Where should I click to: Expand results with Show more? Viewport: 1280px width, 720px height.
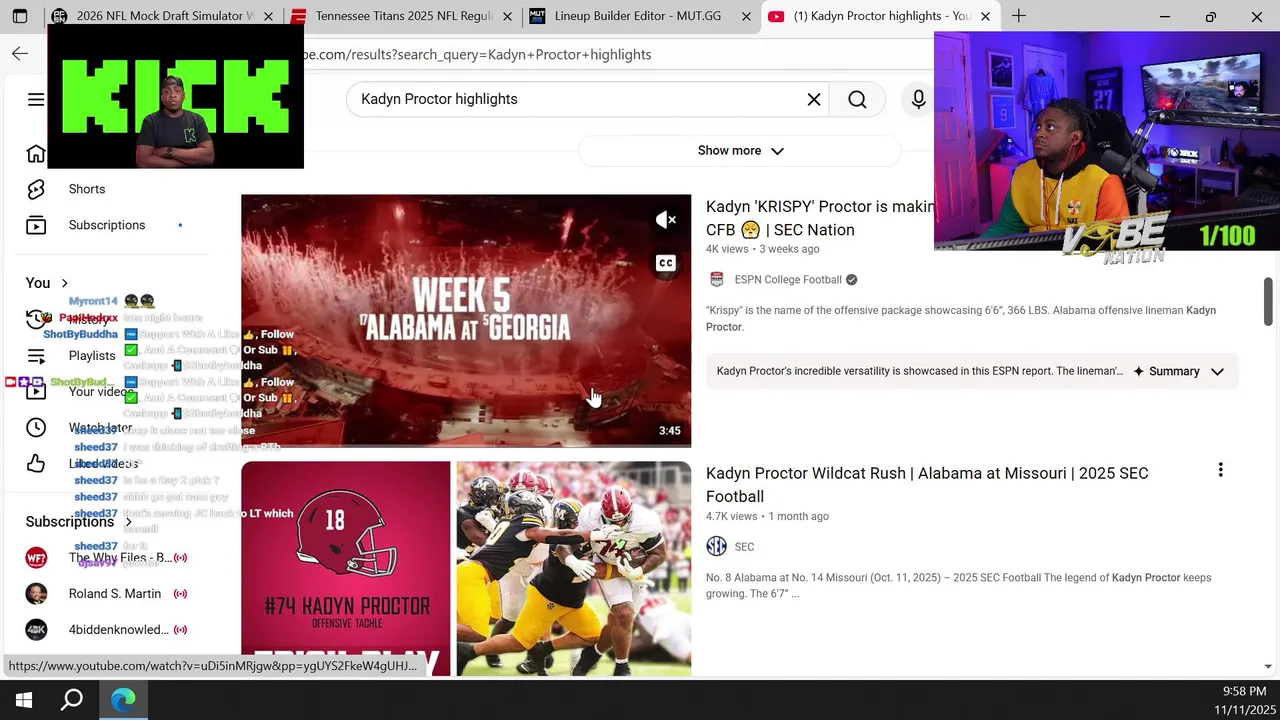click(740, 151)
